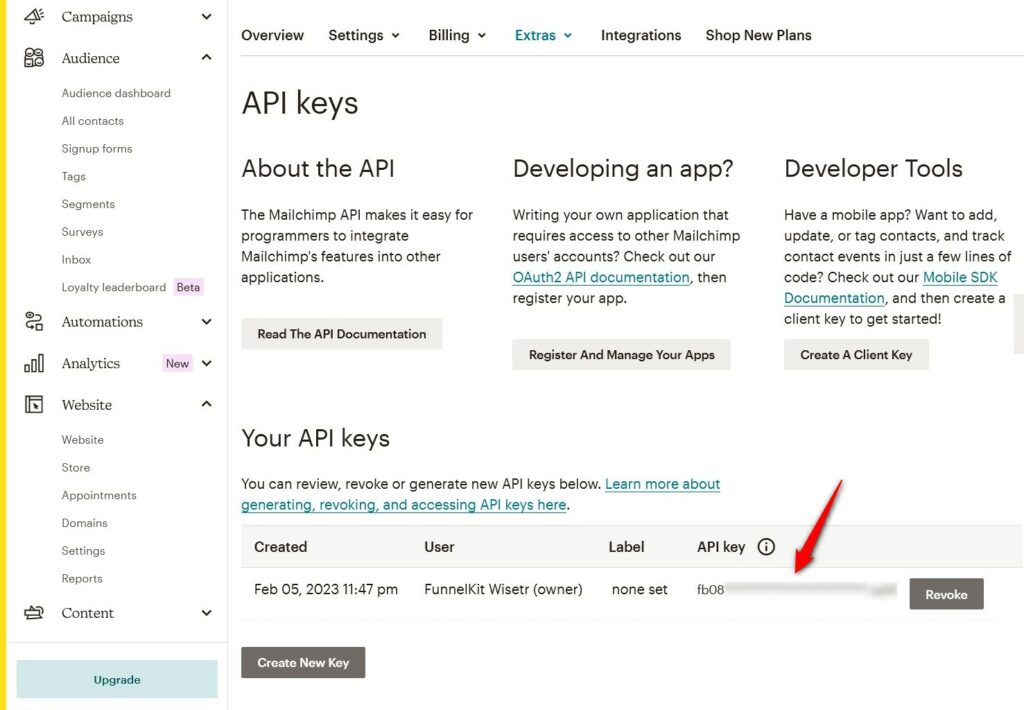Image resolution: width=1024 pixels, height=710 pixels.
Task: Expand the Content section chevron
Action: (206, 613)
